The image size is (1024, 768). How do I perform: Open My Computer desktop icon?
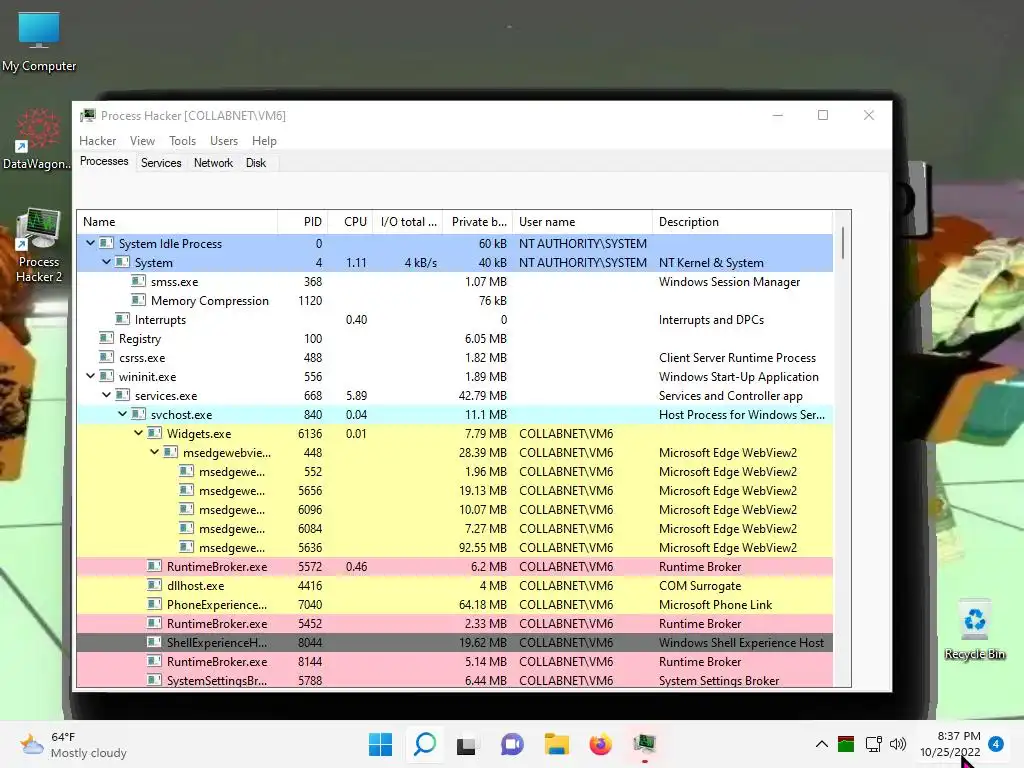point(39,42)
